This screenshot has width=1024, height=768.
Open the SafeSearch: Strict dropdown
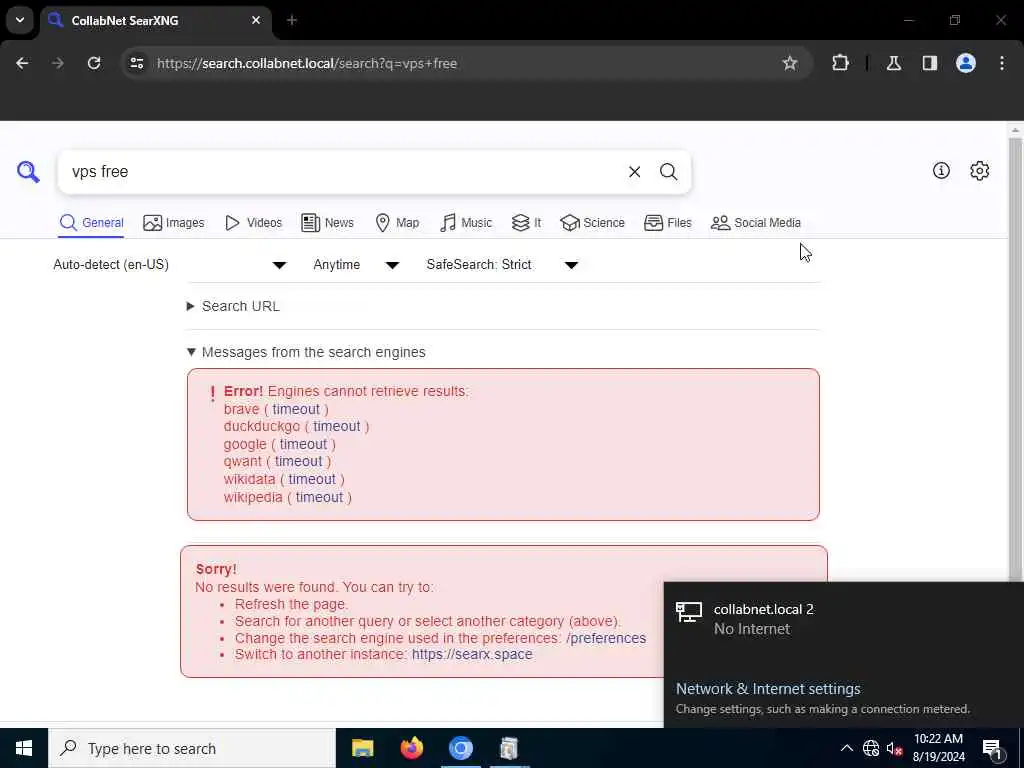(502, 264)
